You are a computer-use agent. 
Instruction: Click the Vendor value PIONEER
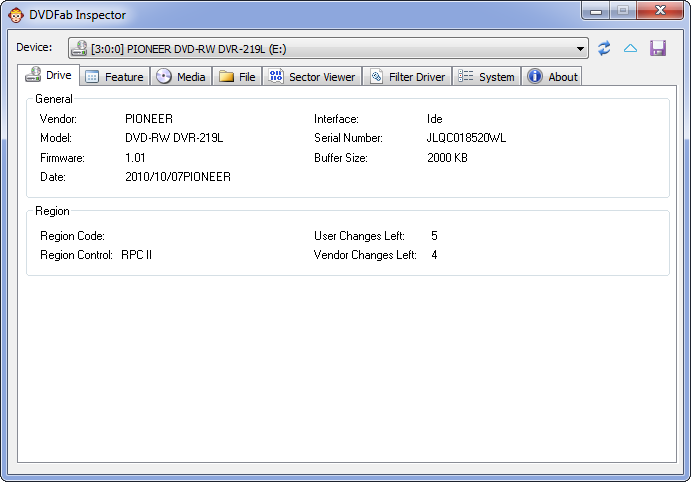[x=149, y=119]
